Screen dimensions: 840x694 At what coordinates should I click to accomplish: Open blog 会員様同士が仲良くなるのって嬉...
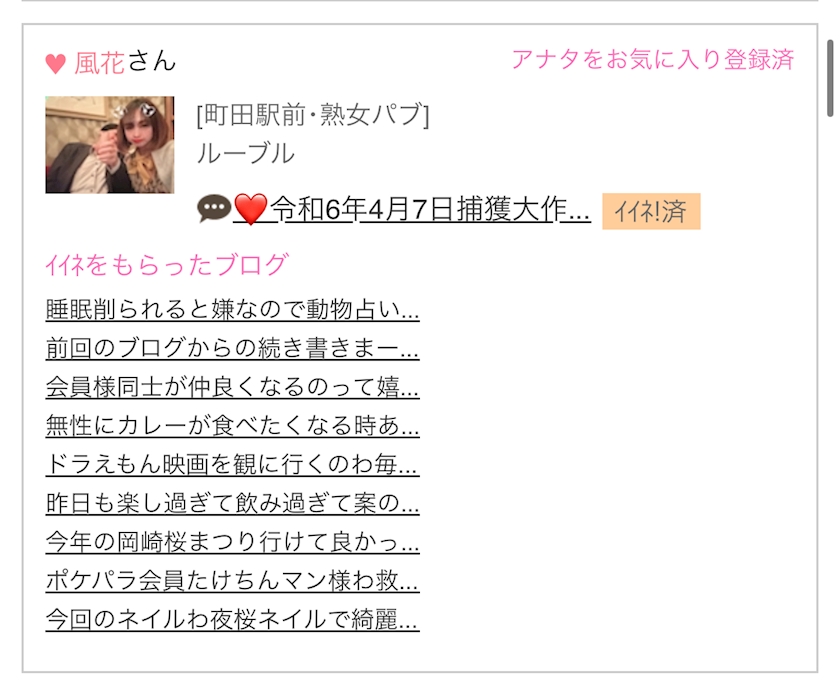click(232, 386)
